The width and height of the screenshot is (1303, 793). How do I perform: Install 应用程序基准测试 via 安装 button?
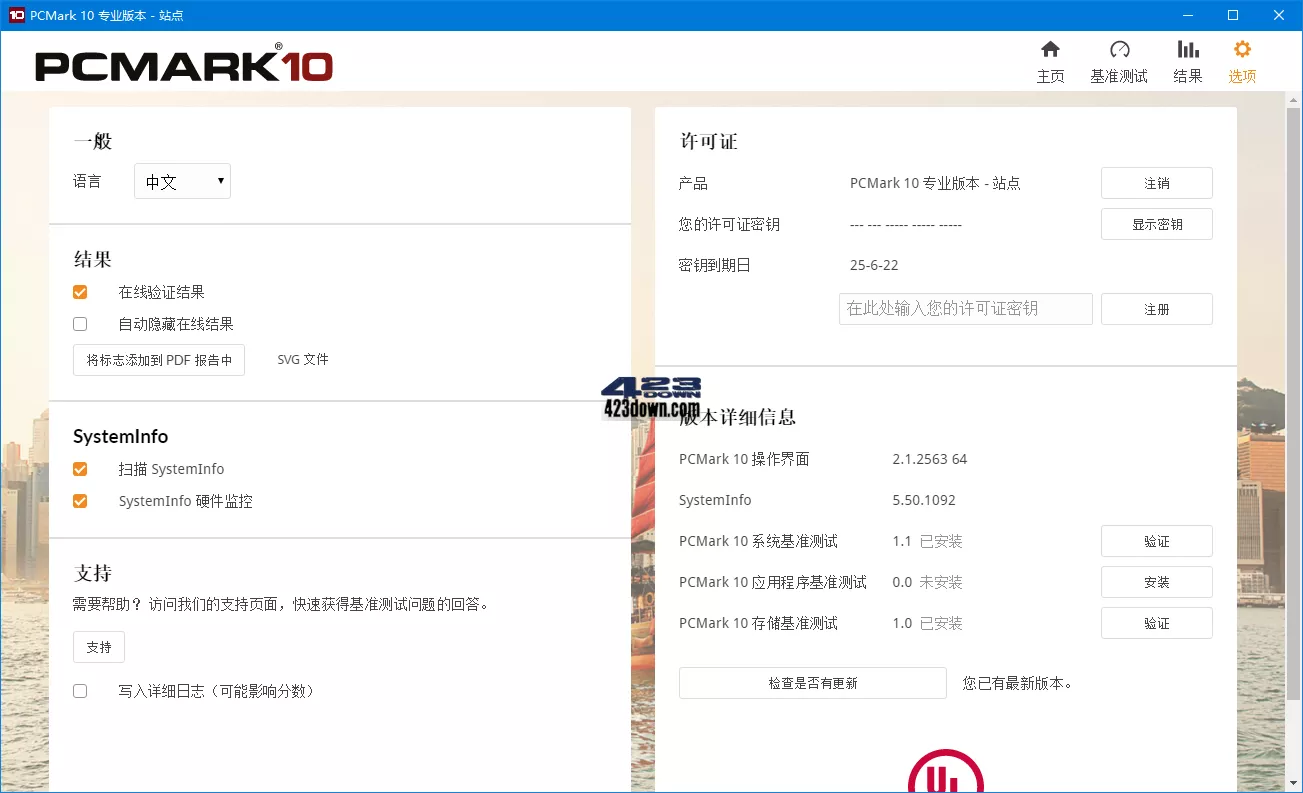point(1156,582)
